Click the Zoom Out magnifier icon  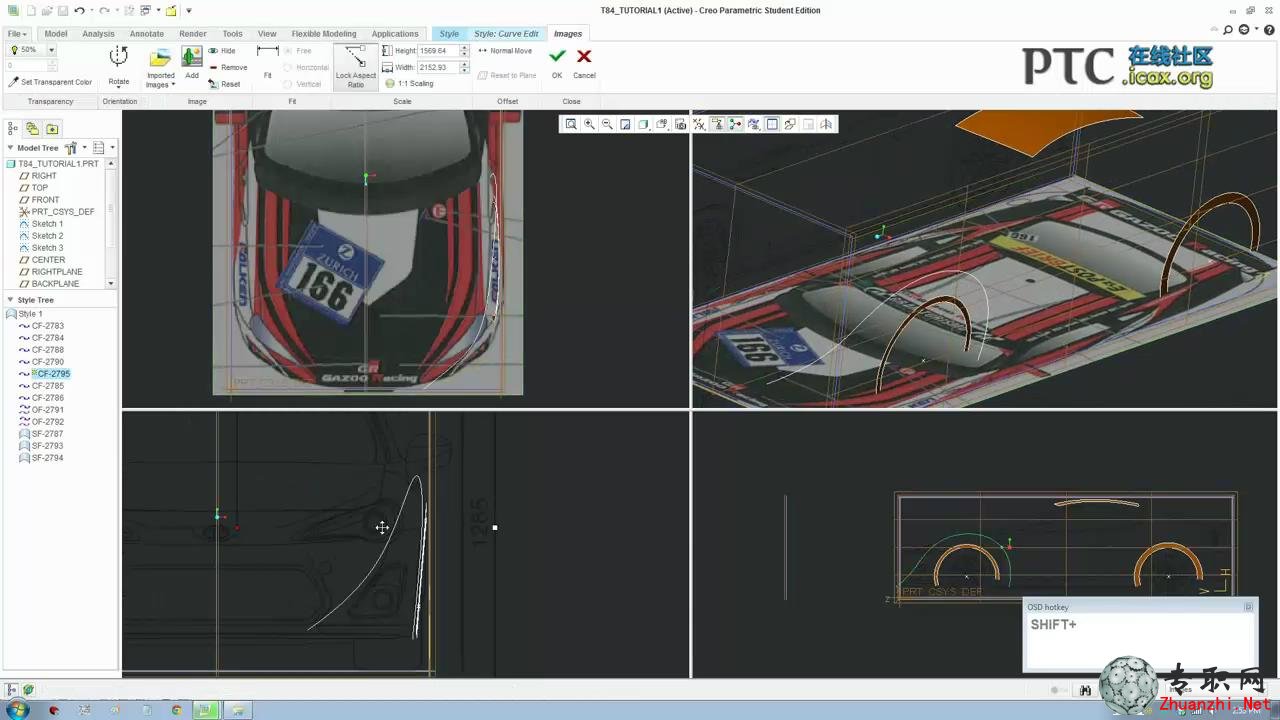607,124
